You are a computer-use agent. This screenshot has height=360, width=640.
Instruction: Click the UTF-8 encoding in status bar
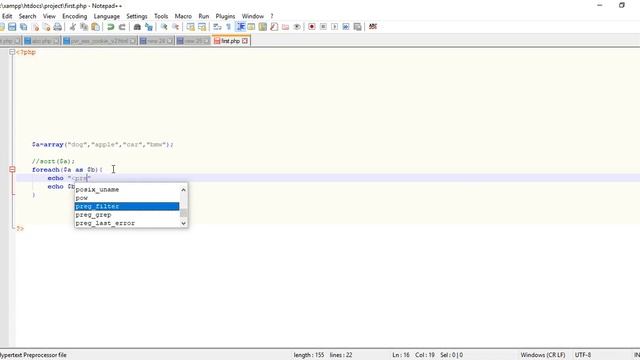[583, 355]
